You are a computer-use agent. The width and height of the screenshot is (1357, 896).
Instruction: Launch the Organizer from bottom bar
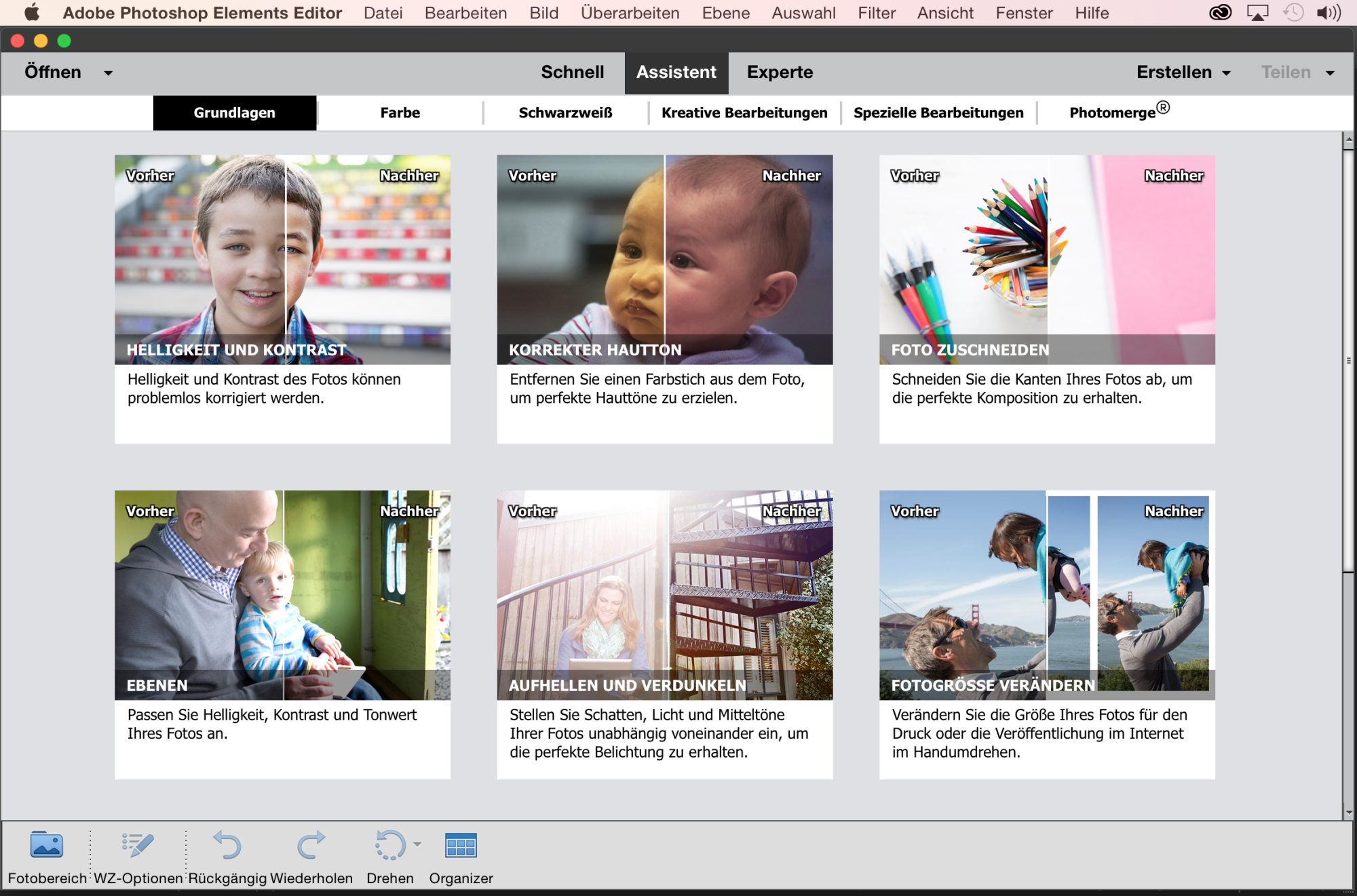pyautogui.click(x=461, y=846)
